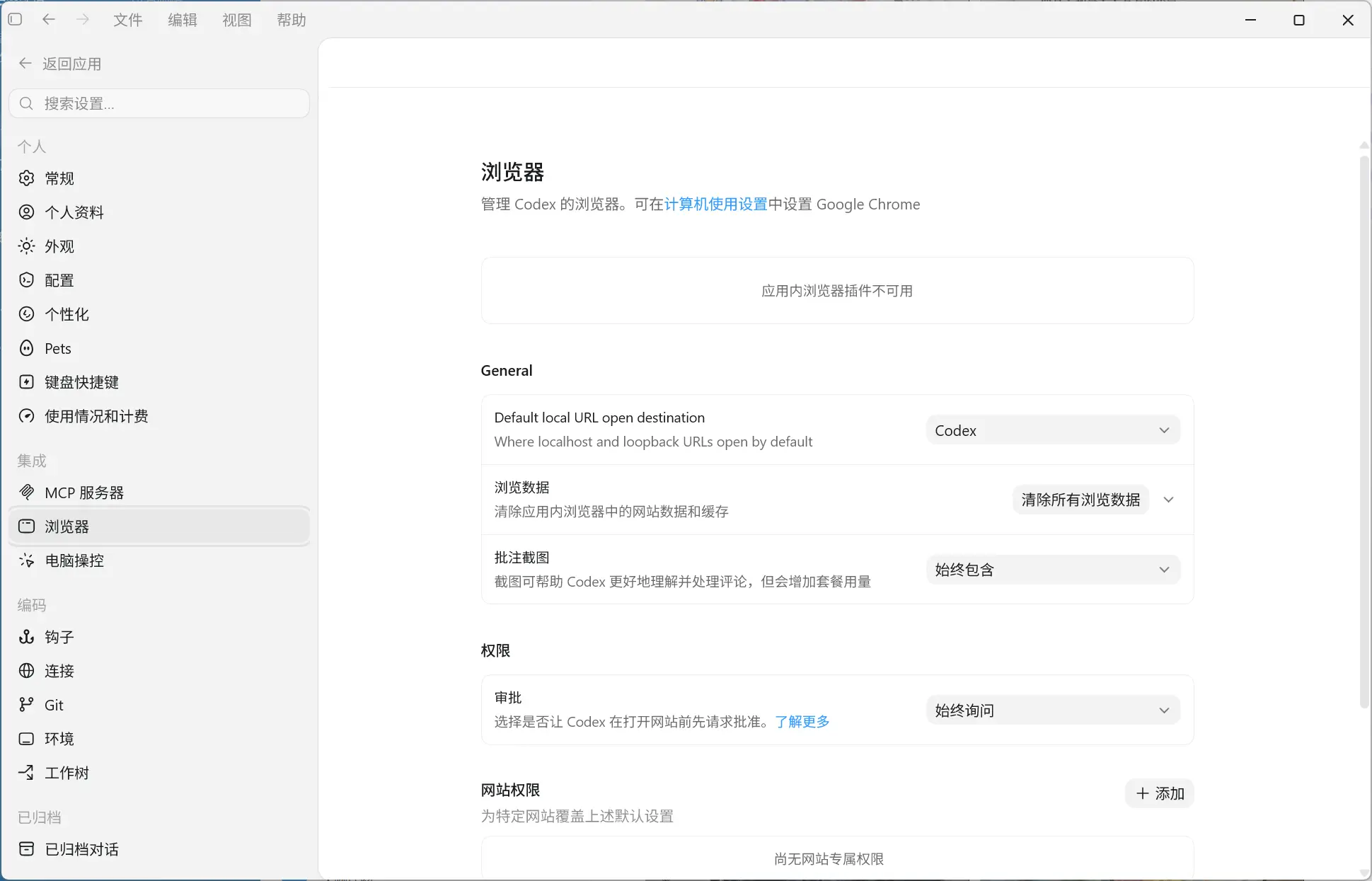The height and width of the screenshot is (881, 1372).
Task: Open the 文件 menu
Action: pyautogui.click(x=128, y=20)
